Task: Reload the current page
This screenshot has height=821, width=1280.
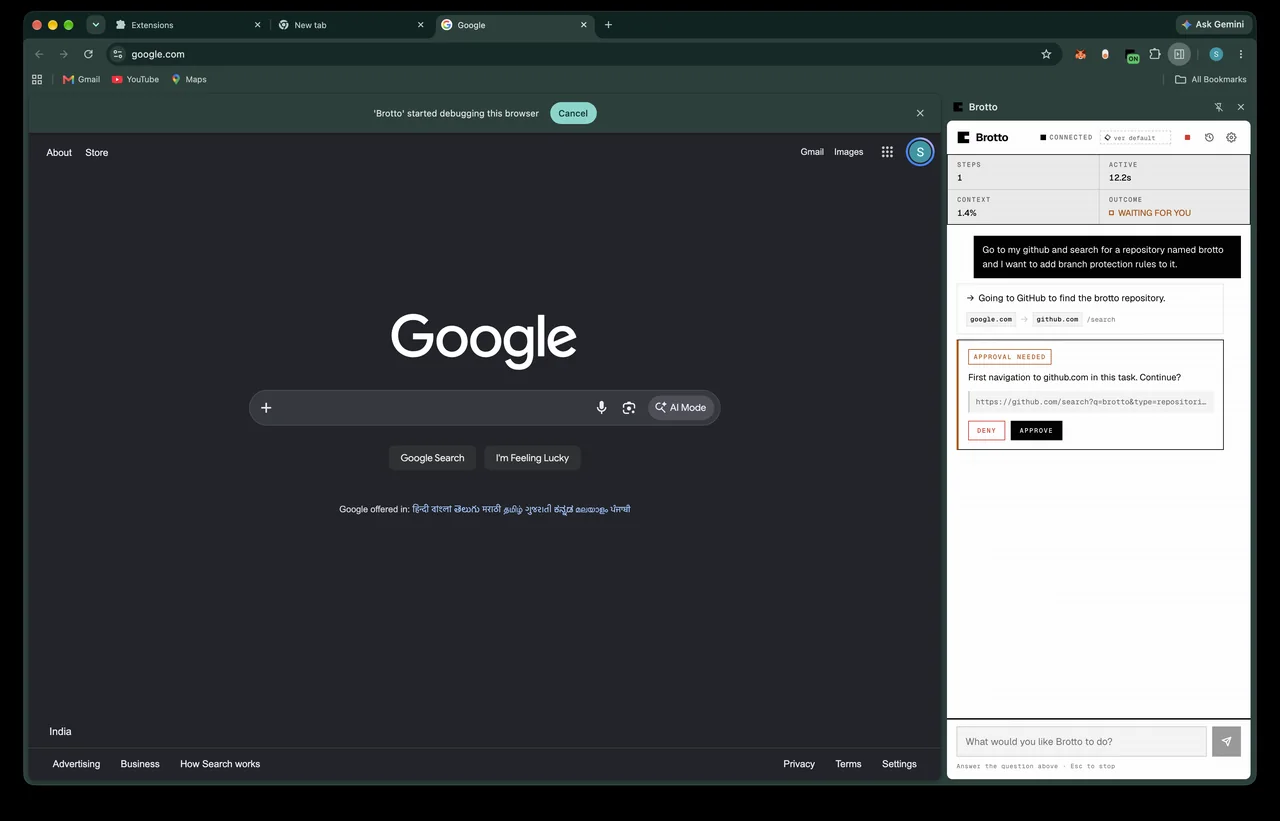Action: tap(88, 54)
